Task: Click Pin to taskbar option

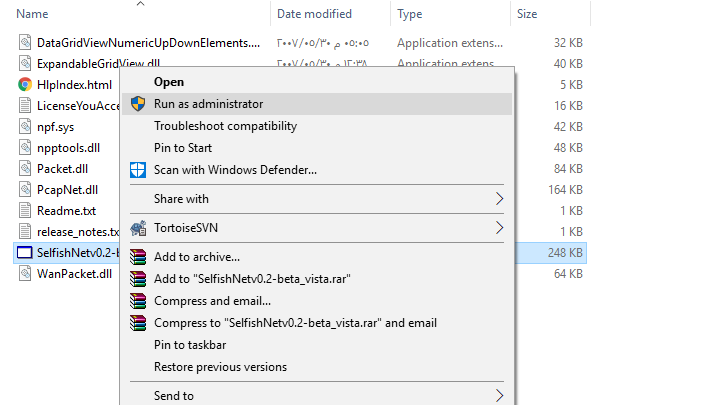Action: (190, 345)
